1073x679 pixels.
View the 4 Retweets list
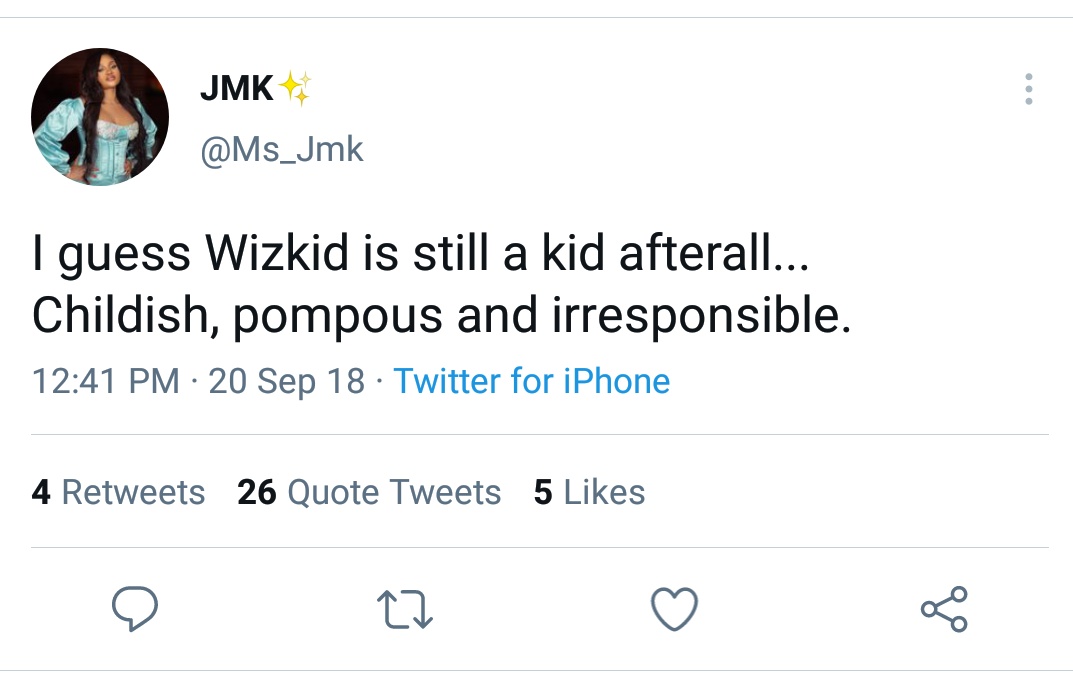118,492
